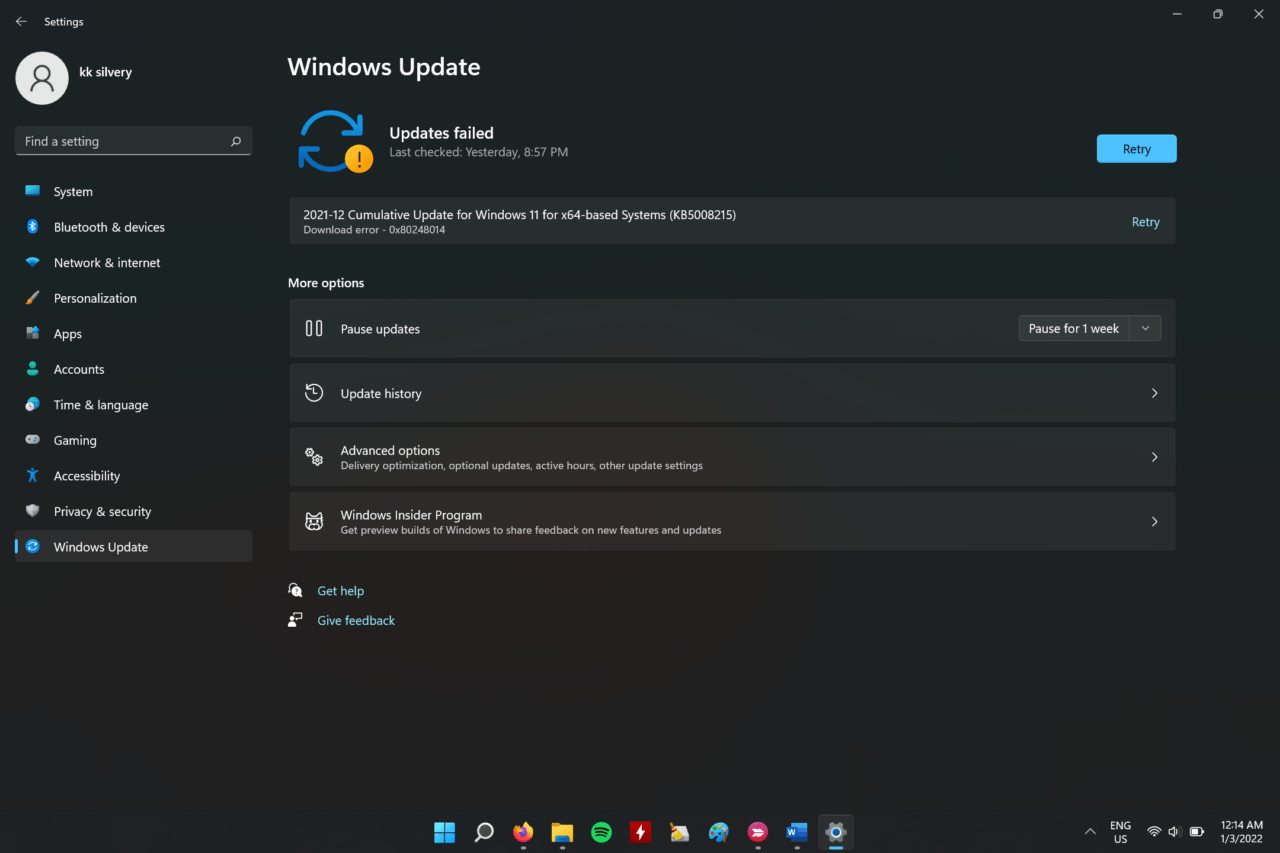
Task: Select Accounts in the sidebar
Action: [133, 369]
